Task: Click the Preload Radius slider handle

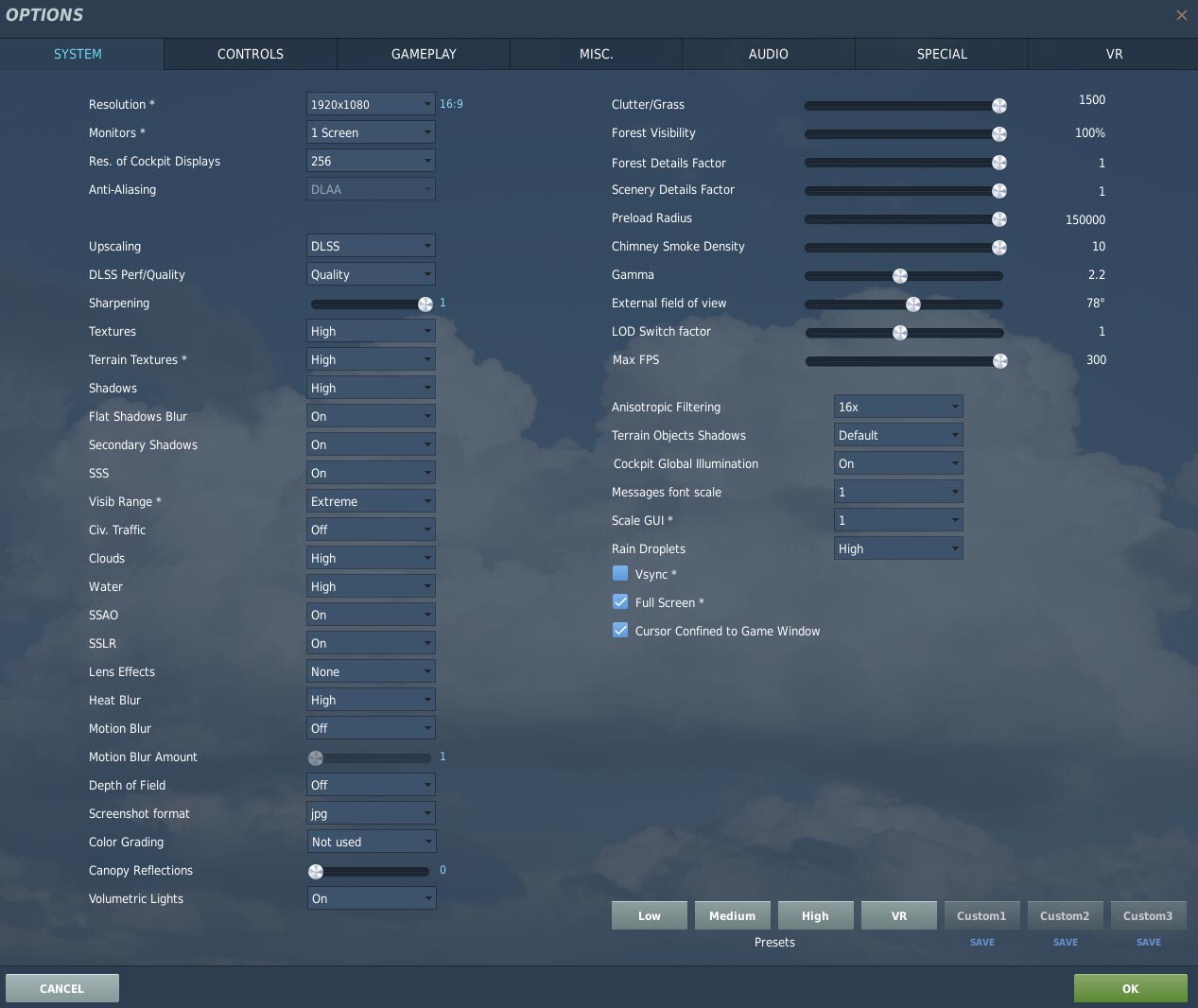Action: point(999,218)
